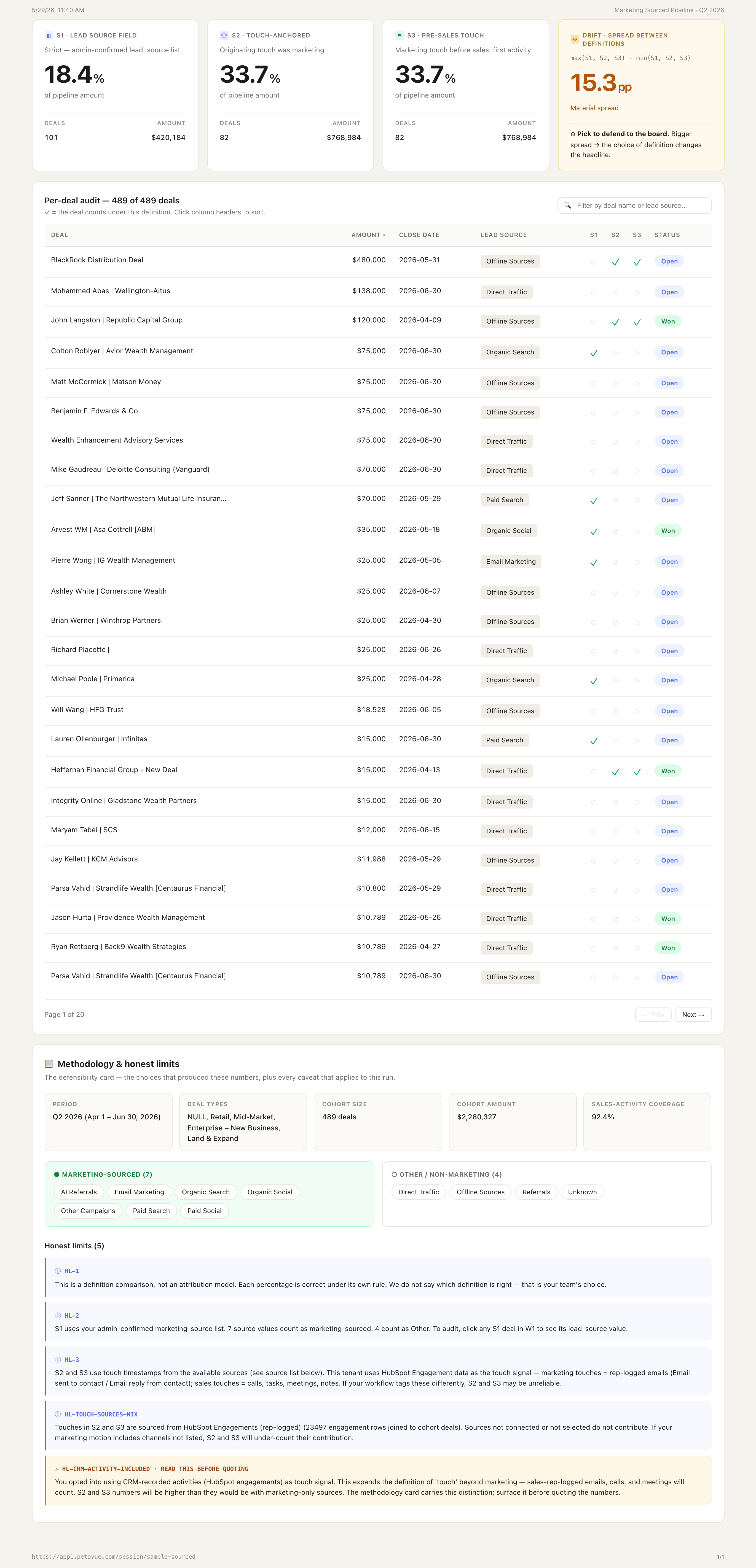Click the clipboard icon beside Methodology heading
Image resolution: width=756 pixels, height=1568 pixels.
pos(49,1064)
